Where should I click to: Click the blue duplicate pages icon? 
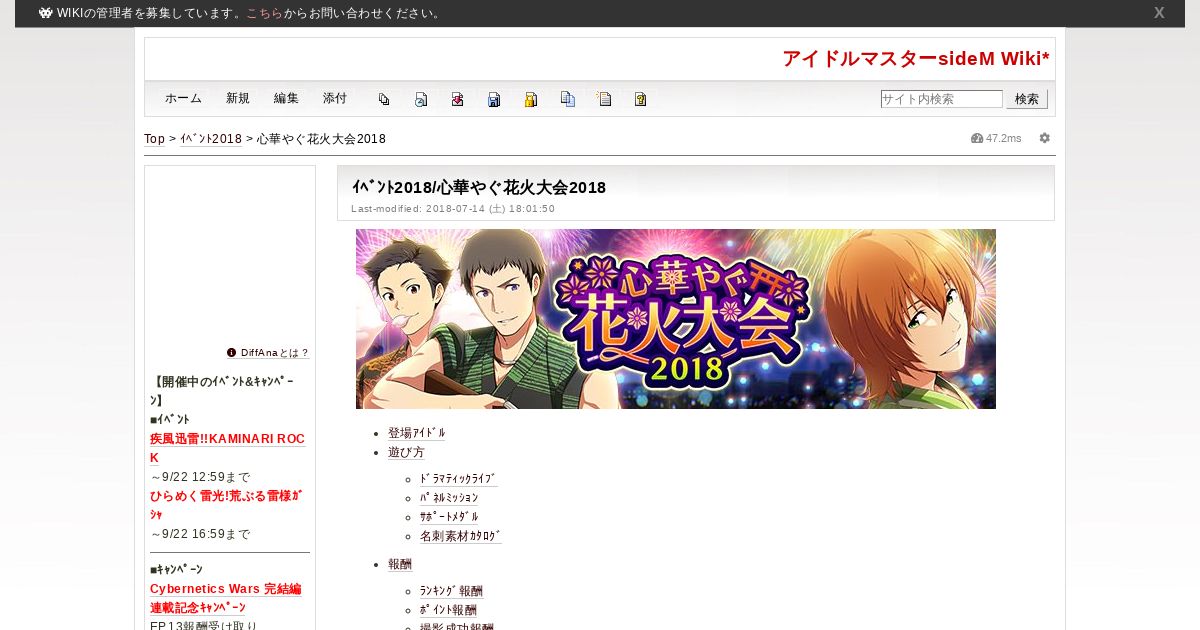tap(568, 99)
